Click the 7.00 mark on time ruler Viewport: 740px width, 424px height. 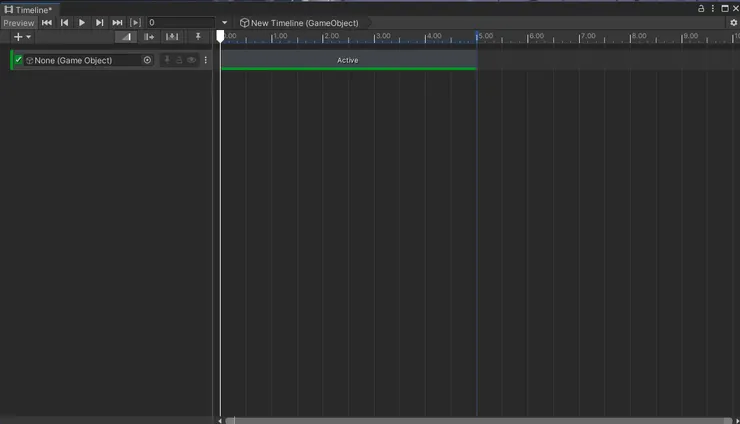588,36
